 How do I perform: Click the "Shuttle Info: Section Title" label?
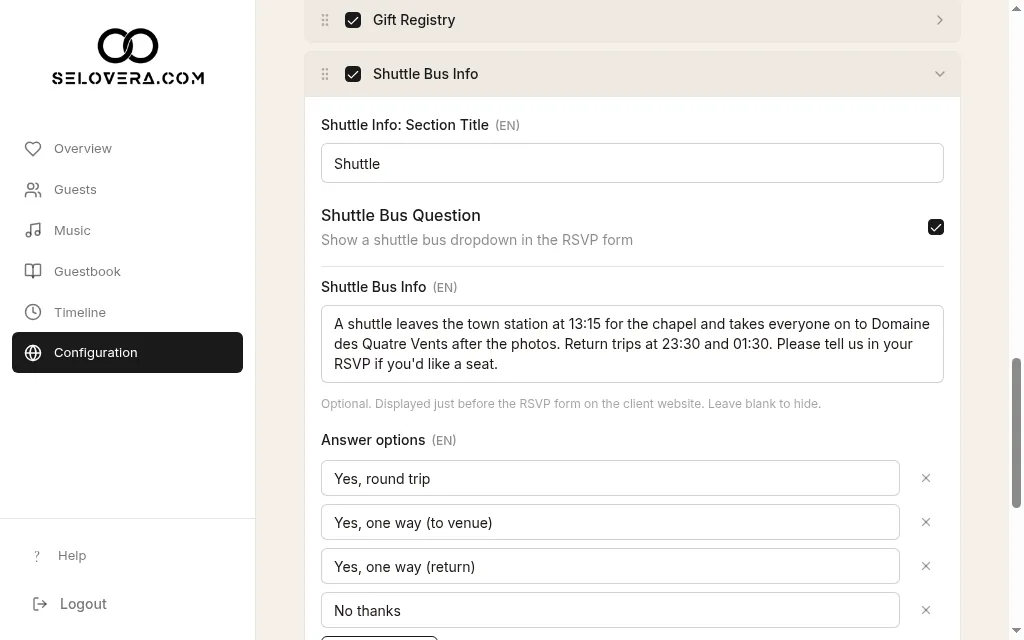click(x=405, y=125)
